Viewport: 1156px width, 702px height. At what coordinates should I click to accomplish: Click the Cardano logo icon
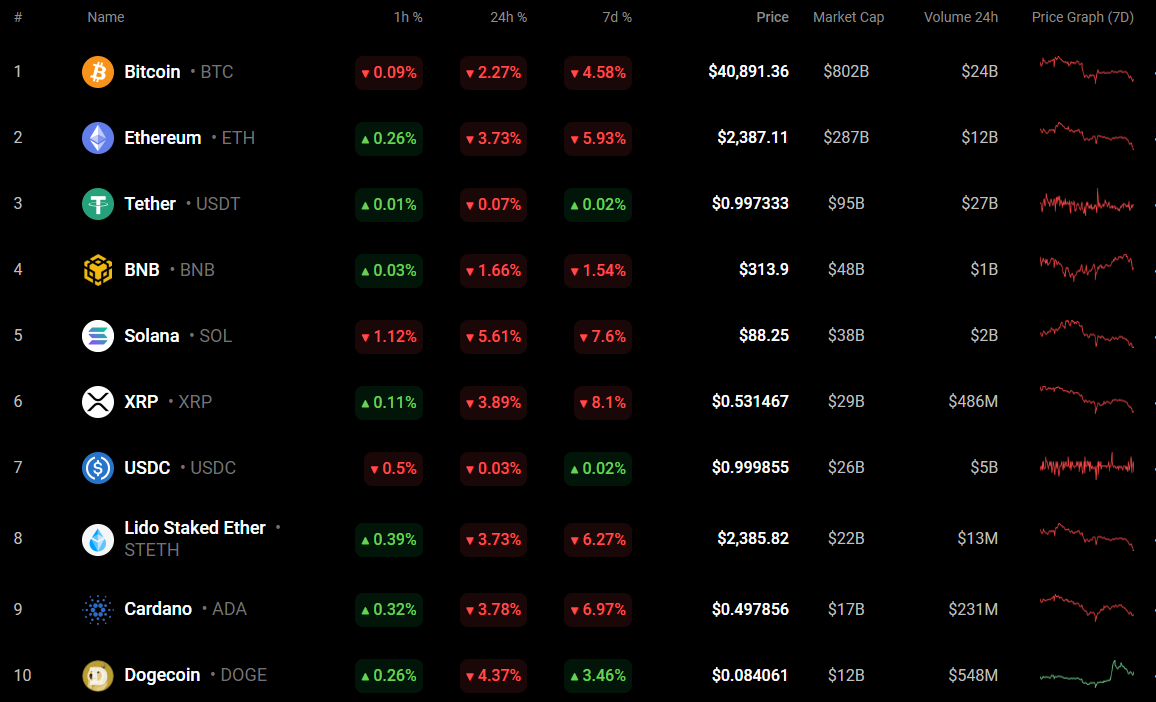pyautogui.click(x=98, y=609)
